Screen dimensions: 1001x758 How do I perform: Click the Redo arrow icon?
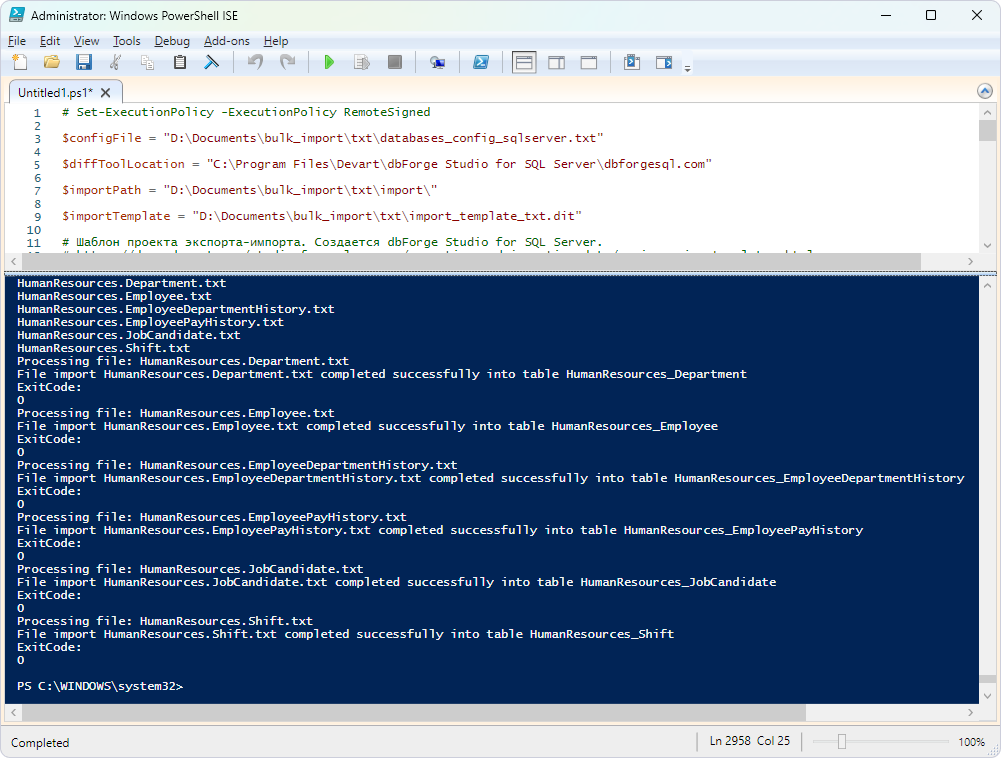pyautogui.click(x=287, y=62)
